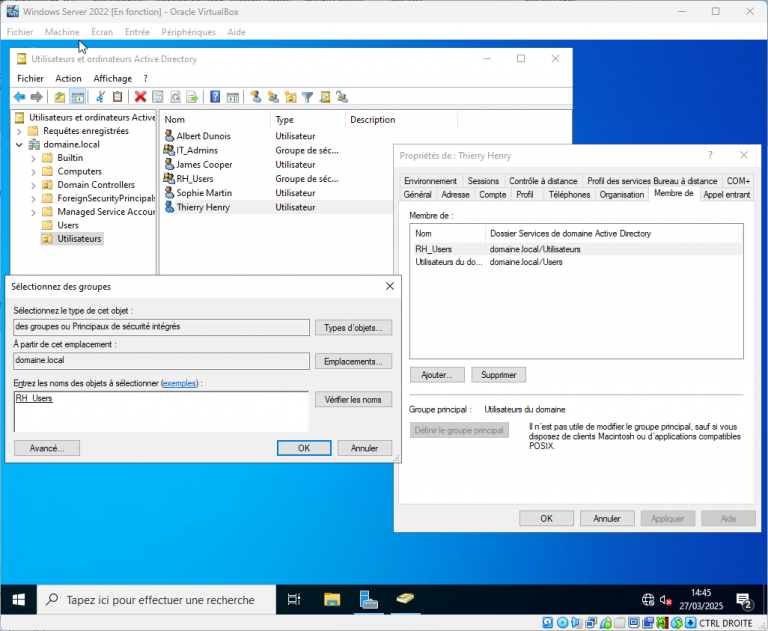768x631 pixels.
Task: Click the red Delete icon in toolbar
Action: tap(141, 97)
